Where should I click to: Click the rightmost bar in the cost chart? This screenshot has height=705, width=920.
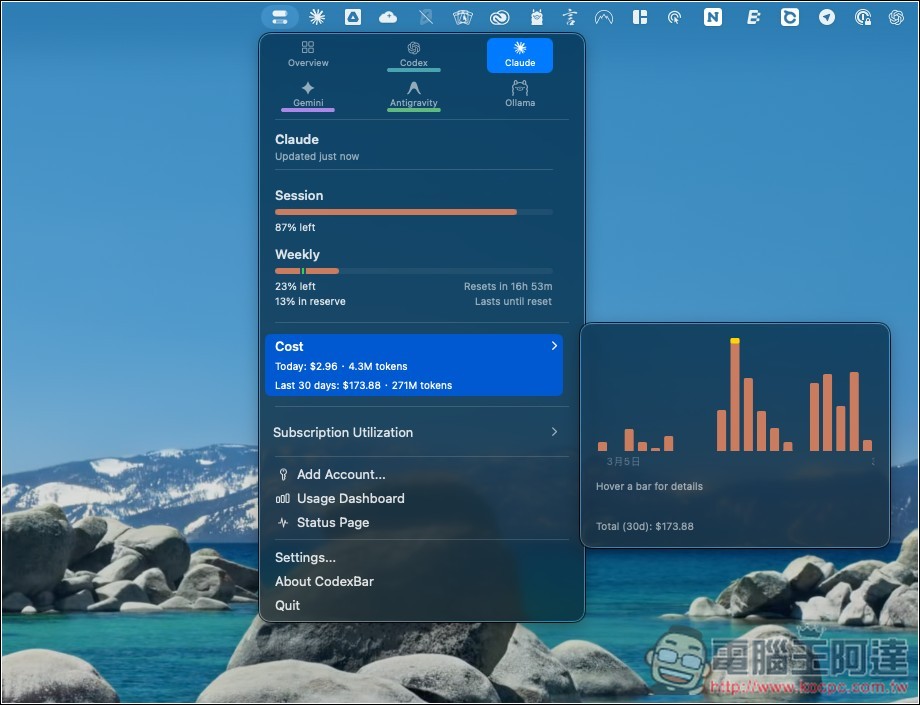pyautogui.click(x=867, y=445)
